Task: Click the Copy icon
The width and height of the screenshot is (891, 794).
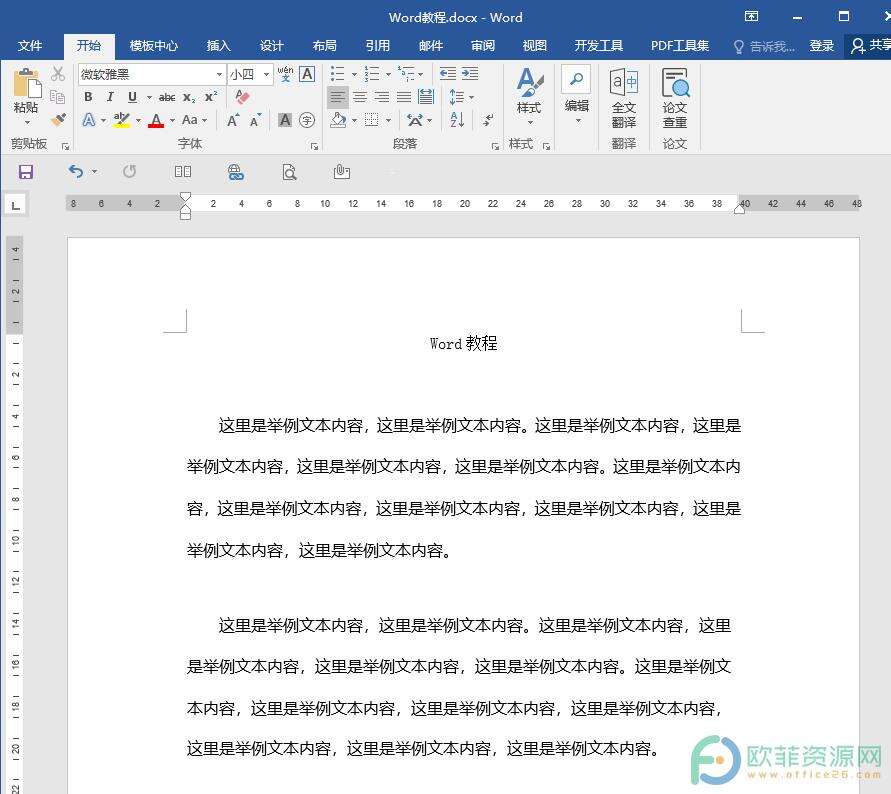Action: (57, 97)
